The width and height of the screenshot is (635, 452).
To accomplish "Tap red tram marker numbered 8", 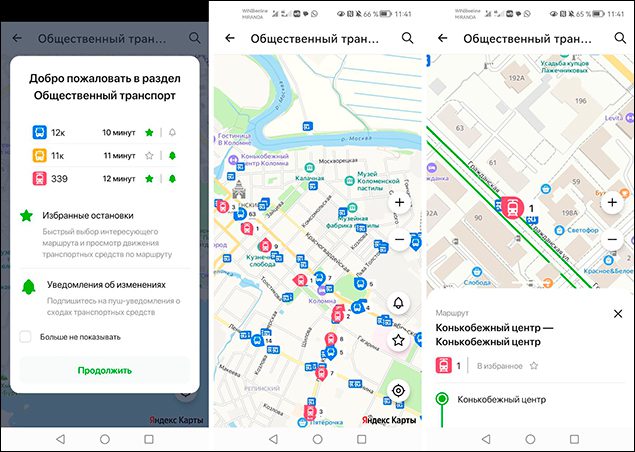I will click(331, 339).
